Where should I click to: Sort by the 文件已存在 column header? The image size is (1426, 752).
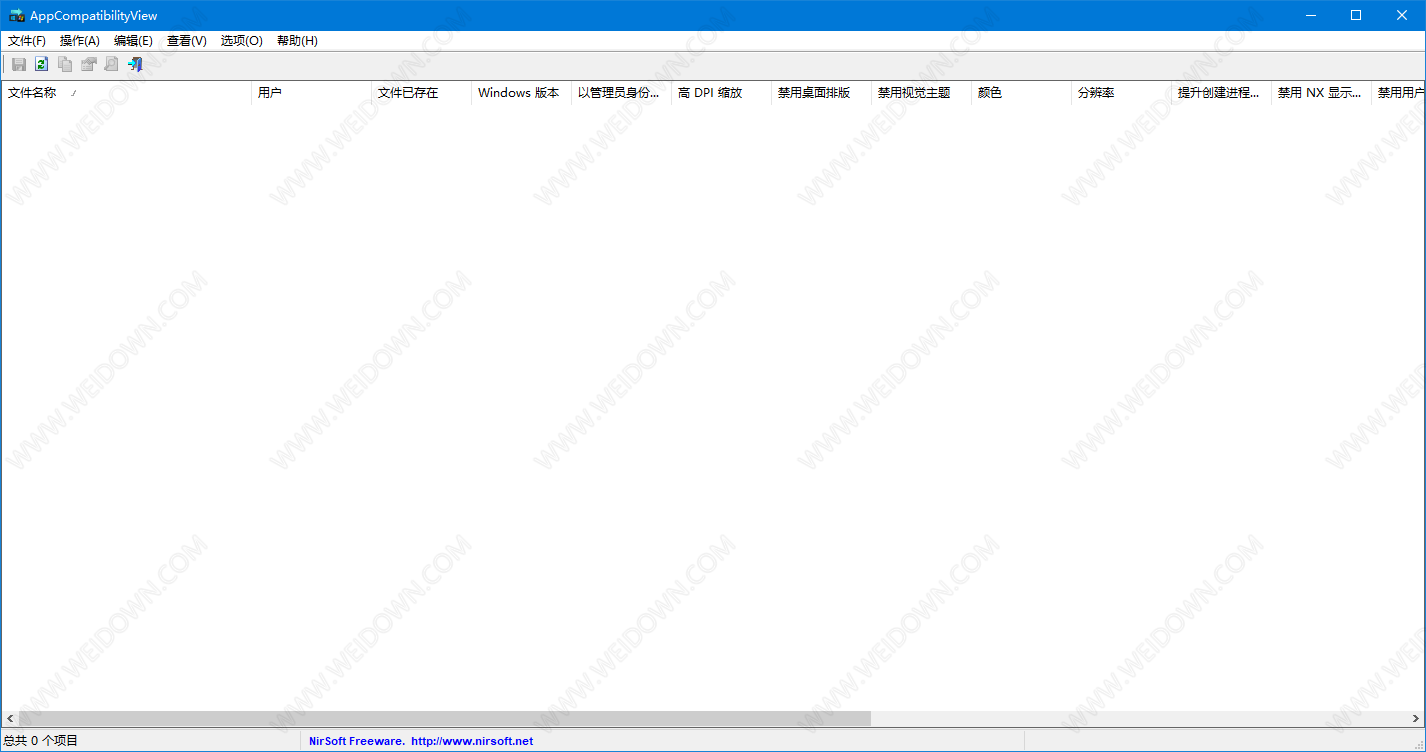pos(421,93)
